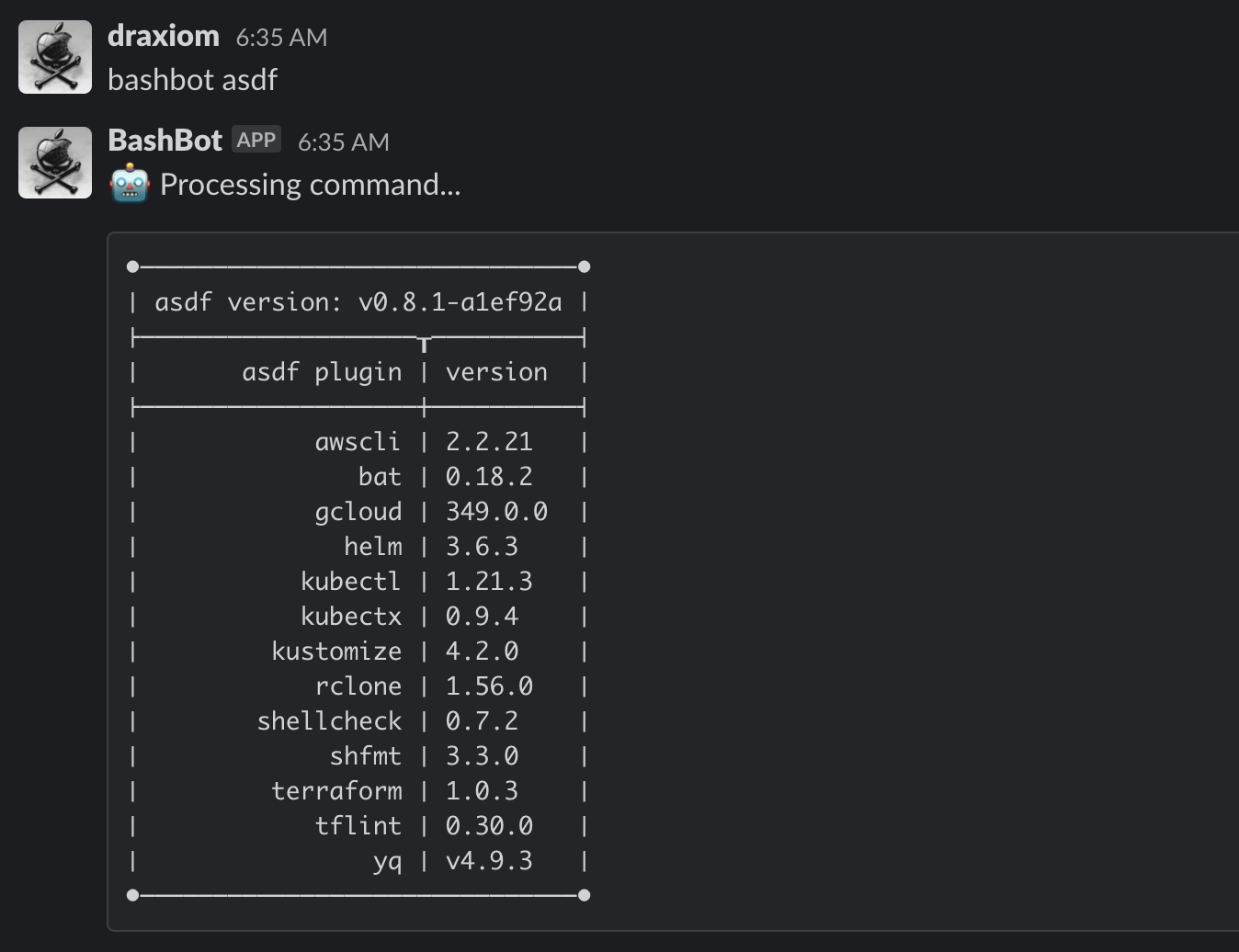Click the 'version' column header
The image size is (1239, 952).
[496, 372]
